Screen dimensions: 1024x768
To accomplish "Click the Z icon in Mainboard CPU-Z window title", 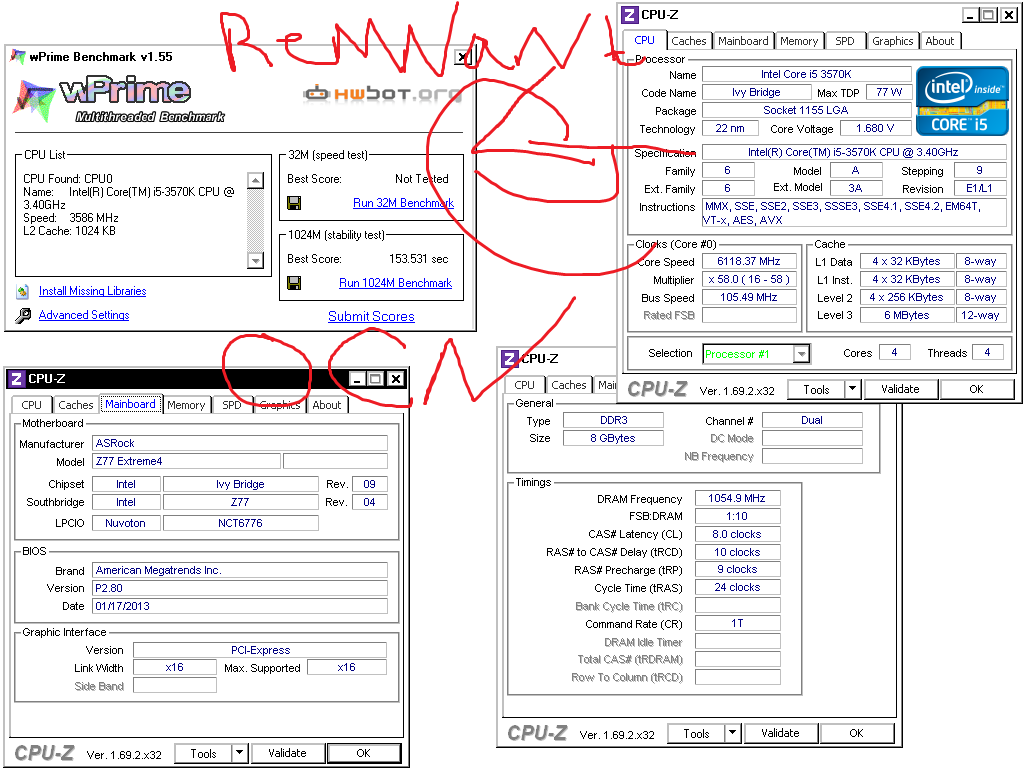I will pos(17,379).
